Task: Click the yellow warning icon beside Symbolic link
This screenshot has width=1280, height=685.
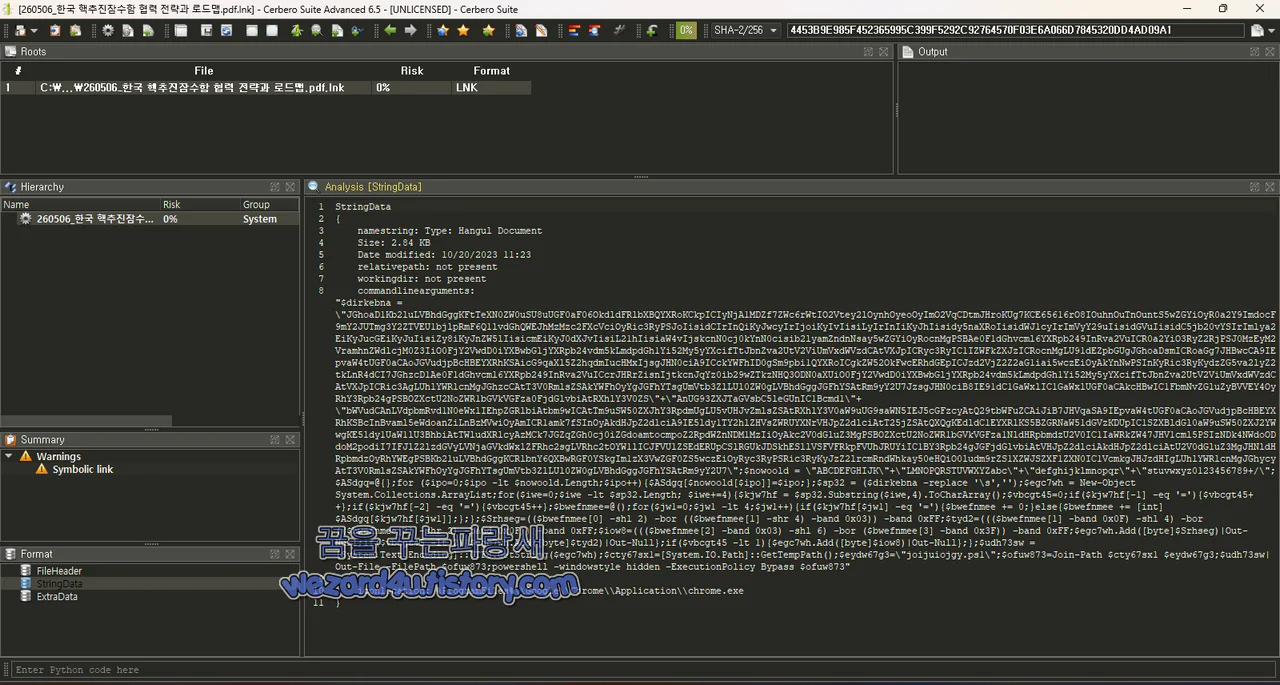Action: 42,469
